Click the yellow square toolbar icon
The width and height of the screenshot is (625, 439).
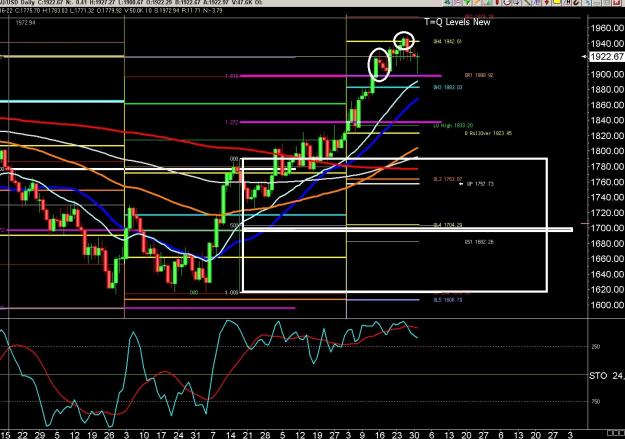[x=556, y=2]
